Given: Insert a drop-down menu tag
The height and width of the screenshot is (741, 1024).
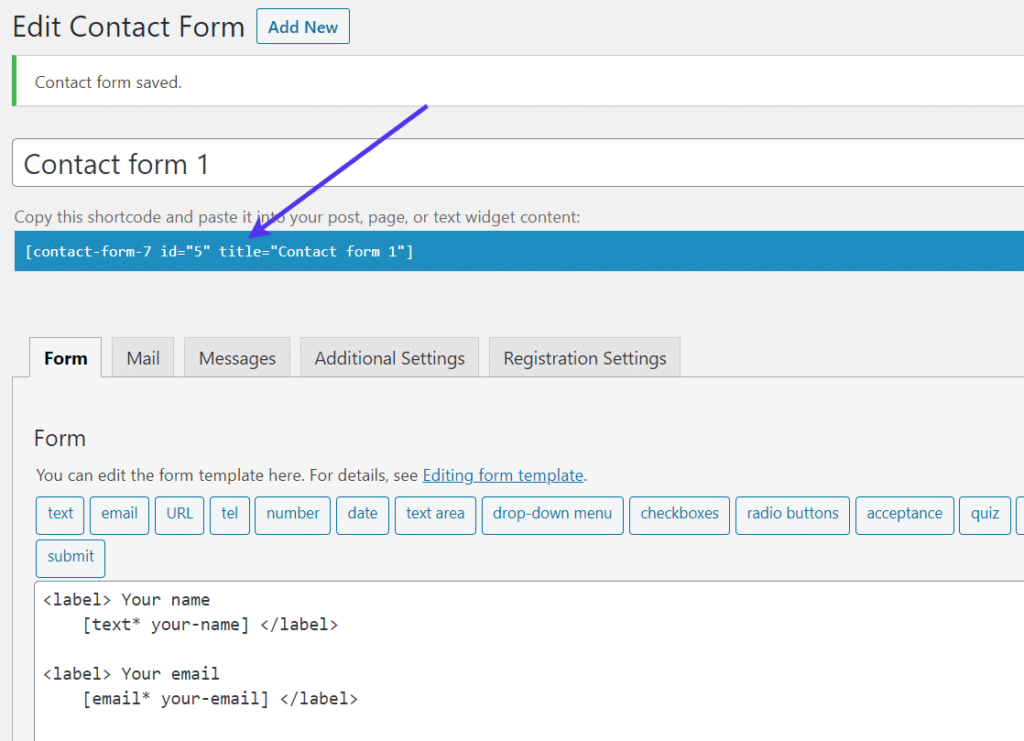Looking at the screenshot, I should pyautogui.click(x=552, y=514).
